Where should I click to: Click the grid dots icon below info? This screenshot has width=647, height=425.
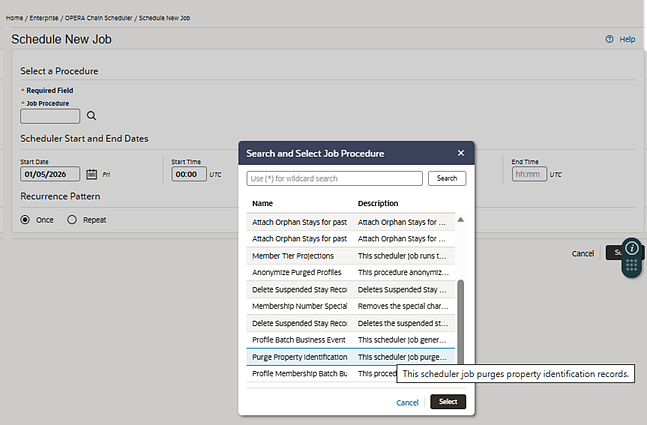point(632,265)
